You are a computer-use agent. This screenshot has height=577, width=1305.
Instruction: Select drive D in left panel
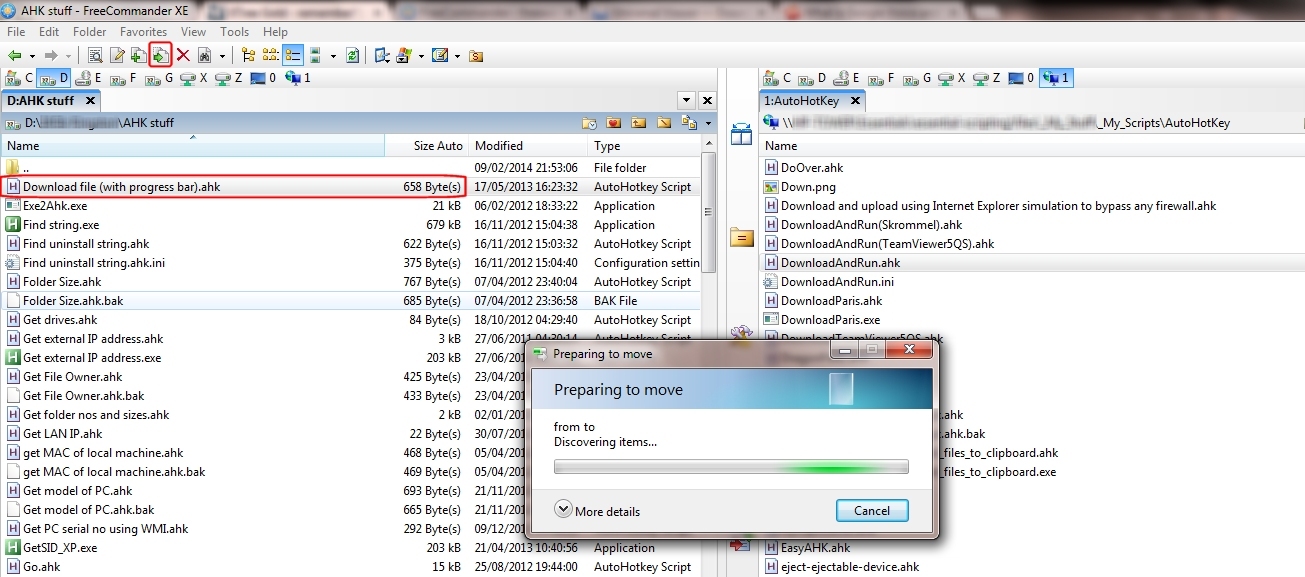pyautogui.click(x=57, y=78)
